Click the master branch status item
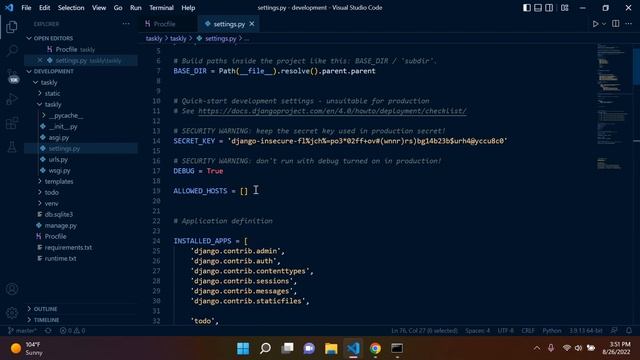The width and height of the screenshot is (640, 360). [22, 331]
